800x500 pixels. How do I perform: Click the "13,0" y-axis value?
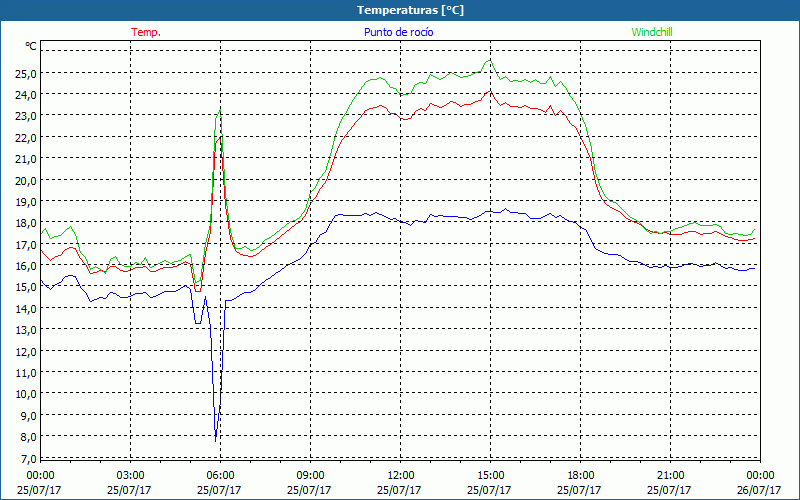pyautogui.click(x=26, y=330)
